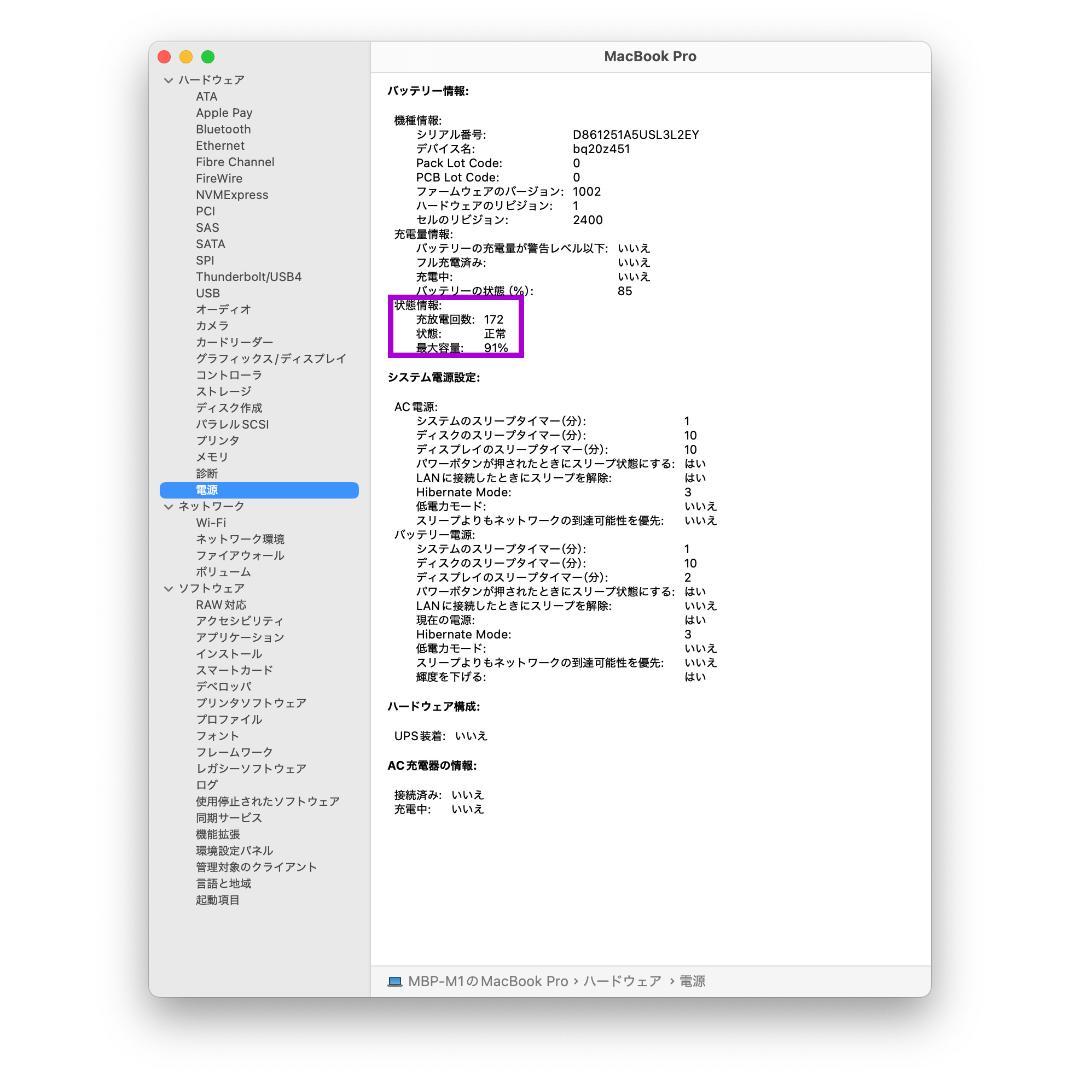This screenshot has height=1078, width=1080.
Task: Select Bluetooth in the sidebar
Action: click(223, 129)
